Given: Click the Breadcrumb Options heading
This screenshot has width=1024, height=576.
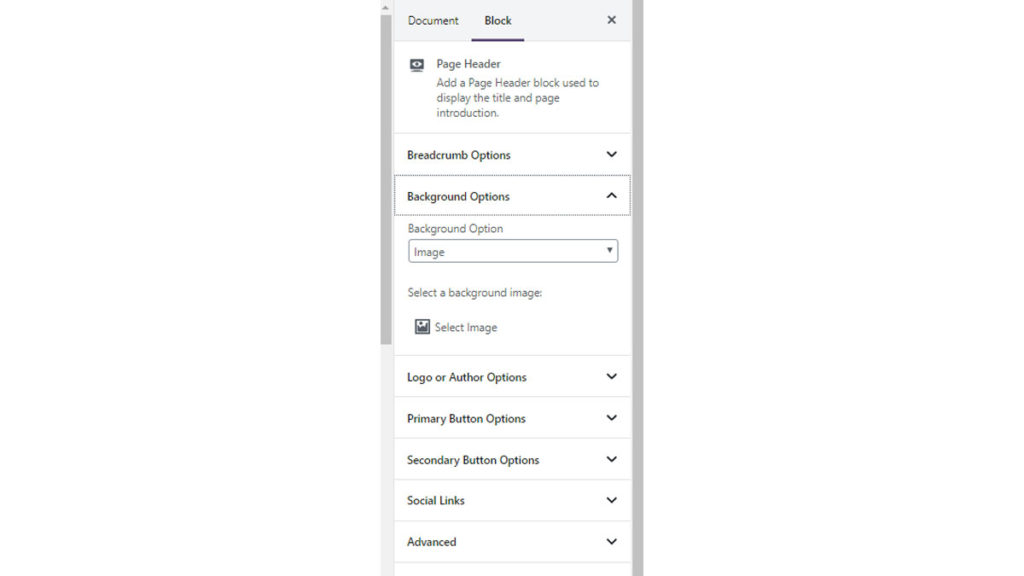Looking at the screenshot, I should pos(459,155).
